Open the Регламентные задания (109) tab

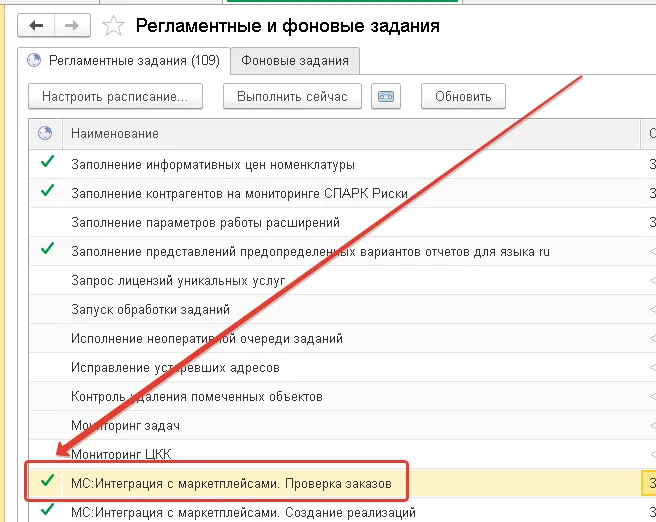tap(124, 61)
